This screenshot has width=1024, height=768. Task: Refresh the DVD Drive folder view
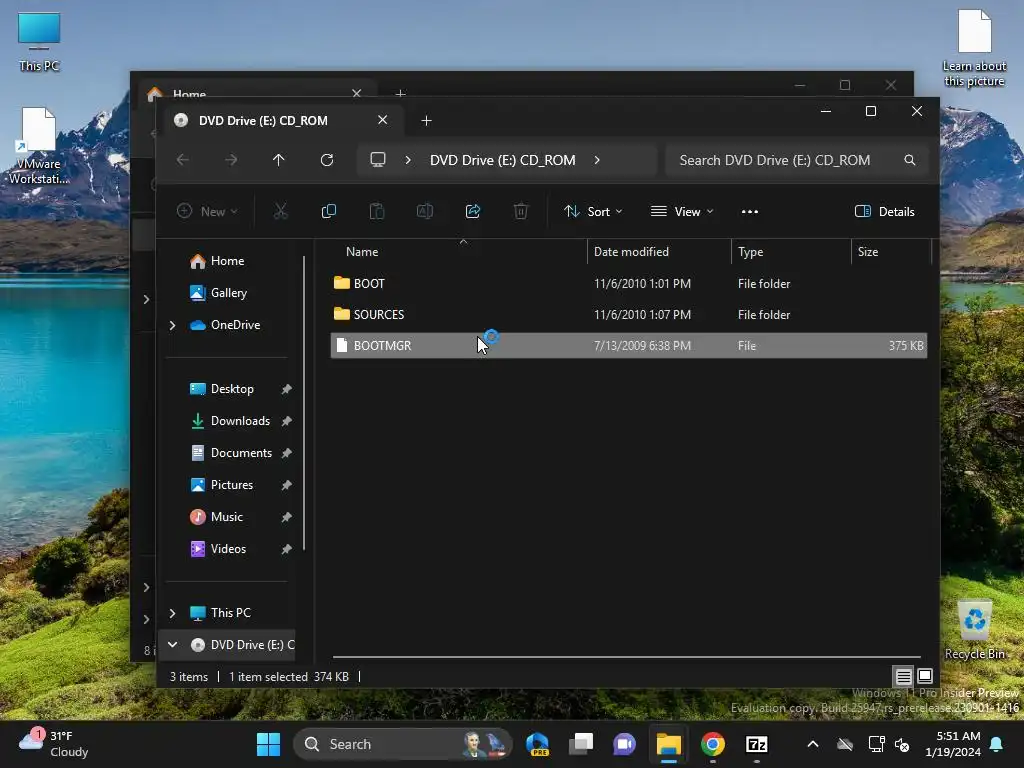point(327,160)
